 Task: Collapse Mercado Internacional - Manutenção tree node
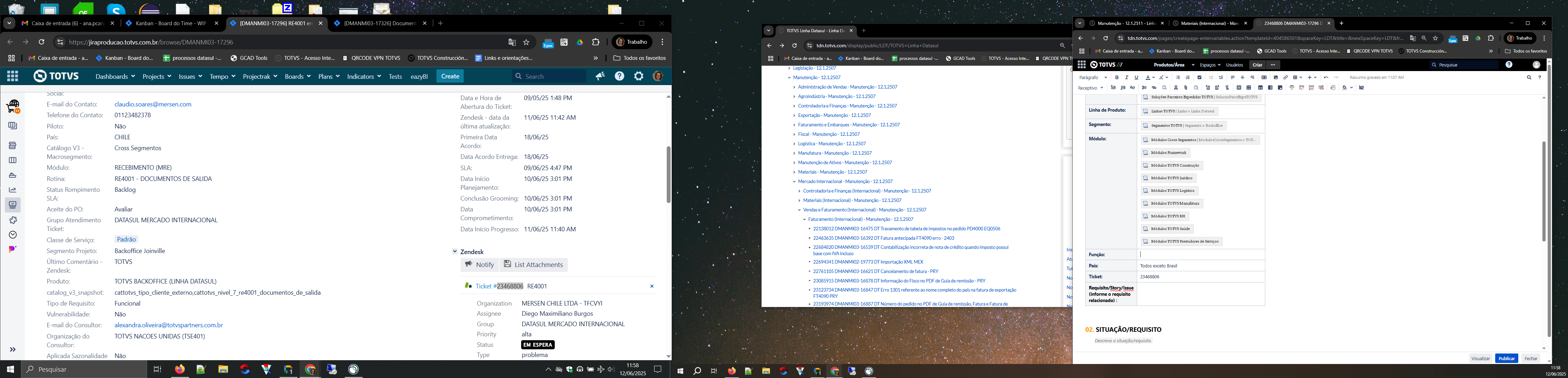794,181
